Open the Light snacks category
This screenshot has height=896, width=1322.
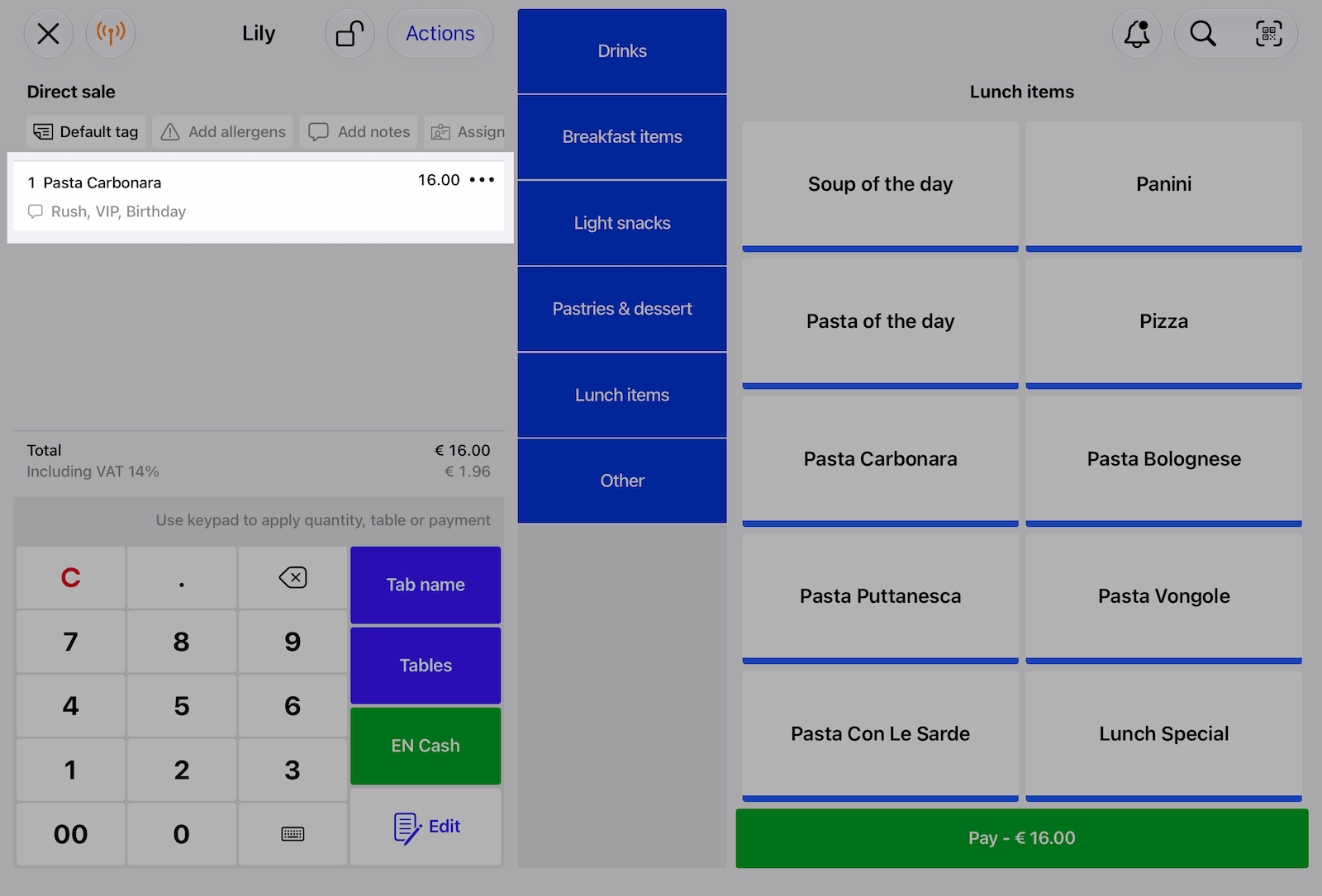622,223
